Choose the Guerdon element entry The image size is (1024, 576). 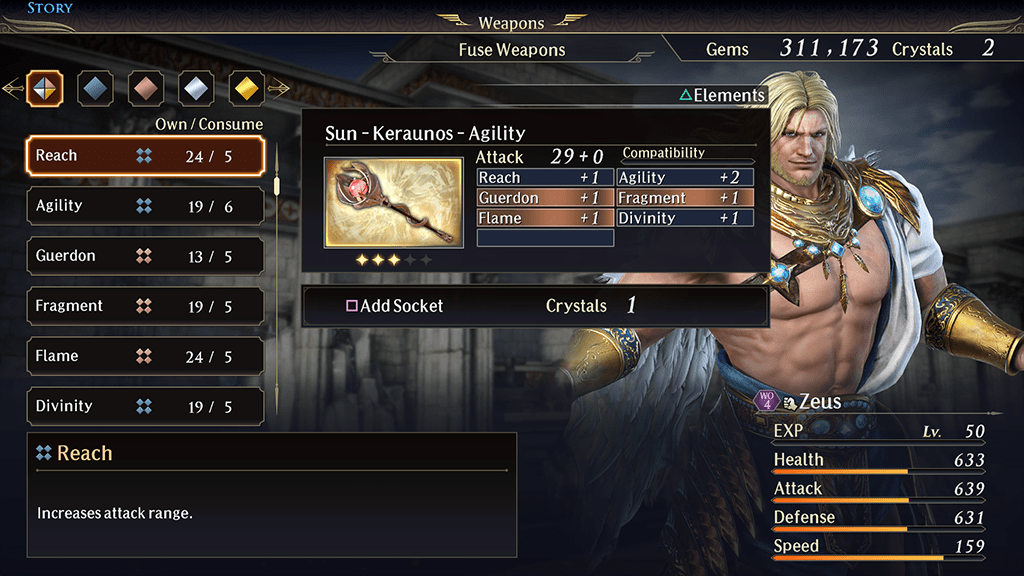click(x=145, y=256)
